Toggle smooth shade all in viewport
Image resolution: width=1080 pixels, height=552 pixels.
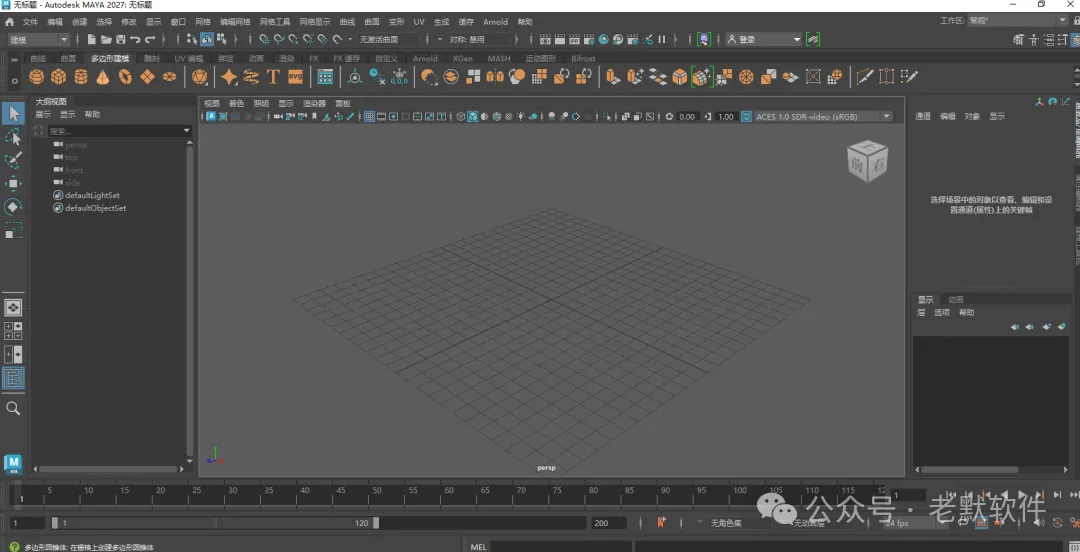click(x=473, y=117)
